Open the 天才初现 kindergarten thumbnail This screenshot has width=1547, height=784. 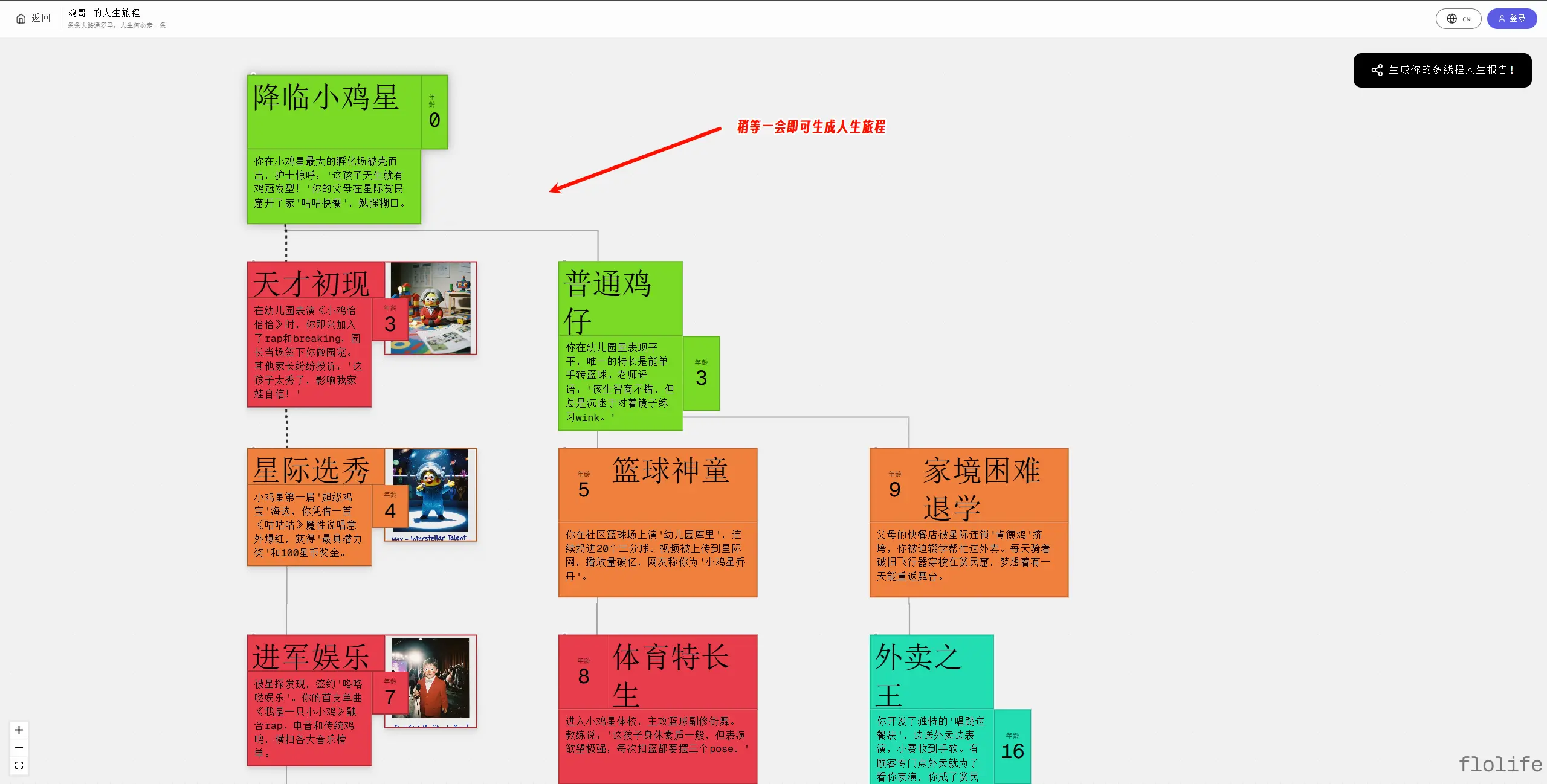430,308
